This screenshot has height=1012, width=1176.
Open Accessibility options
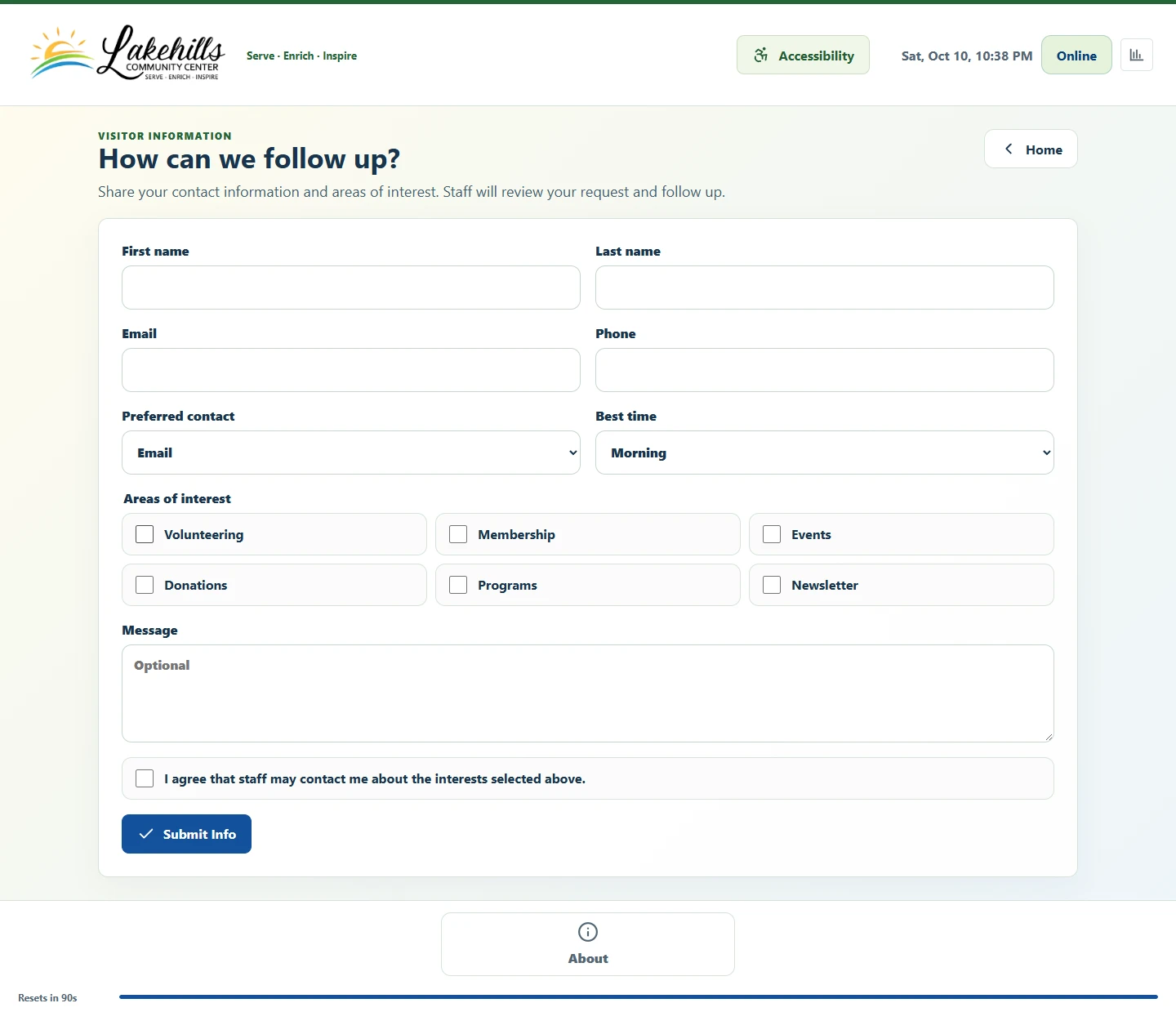click(803, 55)
